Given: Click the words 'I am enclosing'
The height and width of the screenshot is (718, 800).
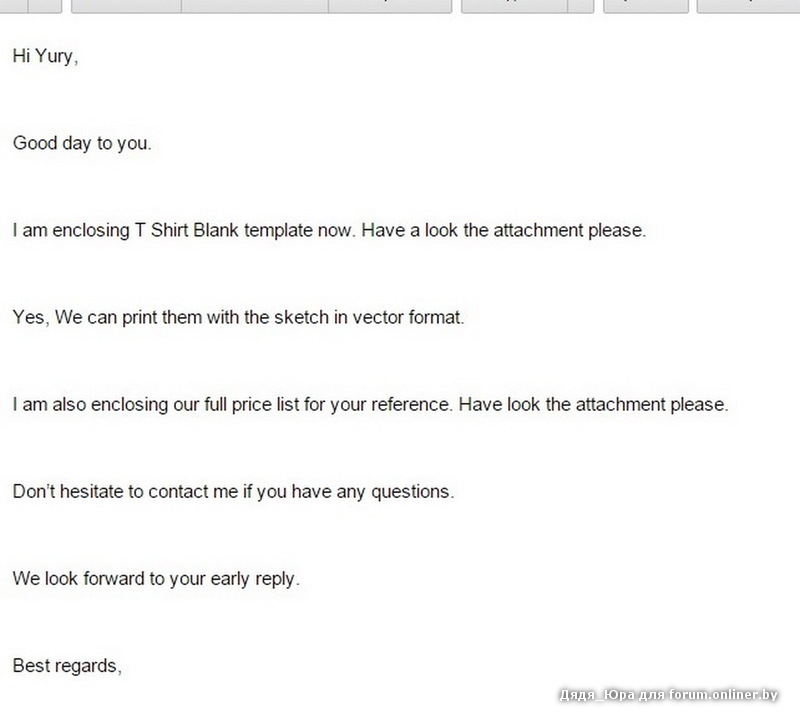Looking at the screenshot, I should tap(70, 230).
